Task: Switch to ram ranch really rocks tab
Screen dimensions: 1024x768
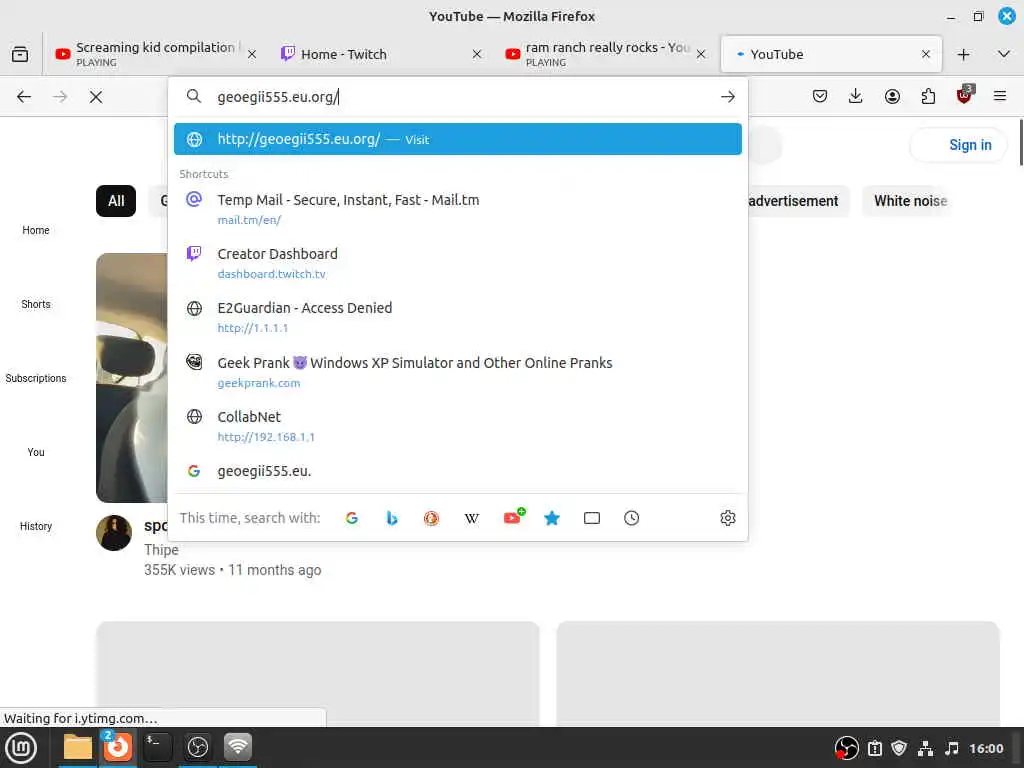Action: [x=598, y=54]
